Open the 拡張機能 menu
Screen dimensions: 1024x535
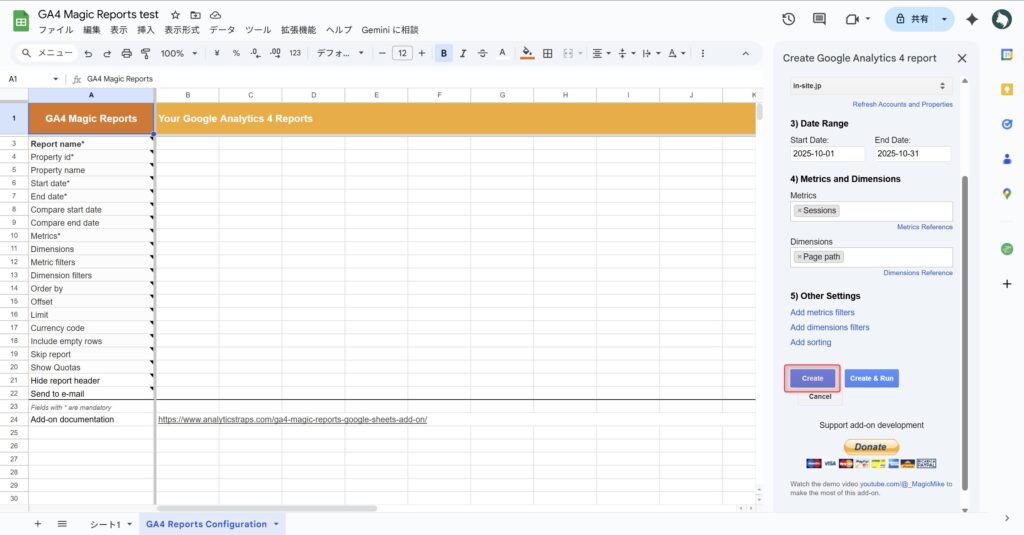(x=297, y=30)
